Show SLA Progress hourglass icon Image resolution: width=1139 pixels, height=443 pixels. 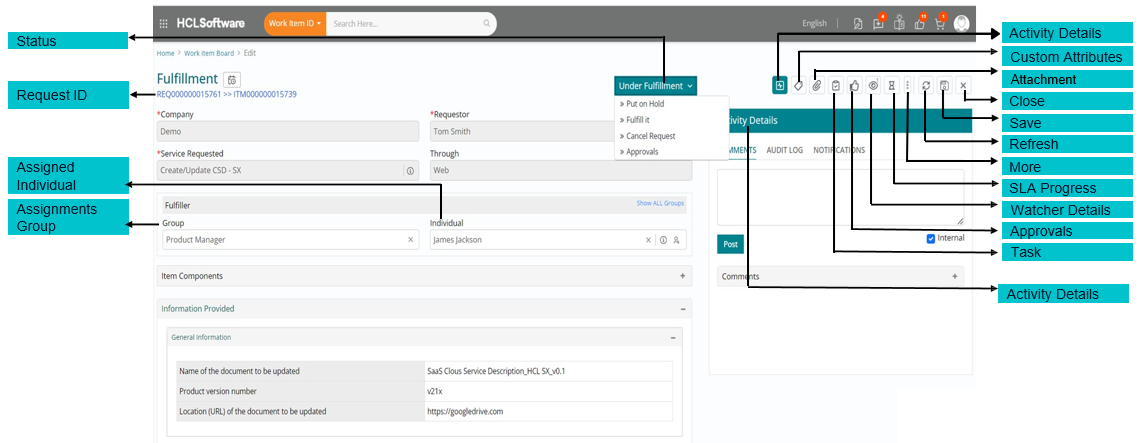pos(891,86)
